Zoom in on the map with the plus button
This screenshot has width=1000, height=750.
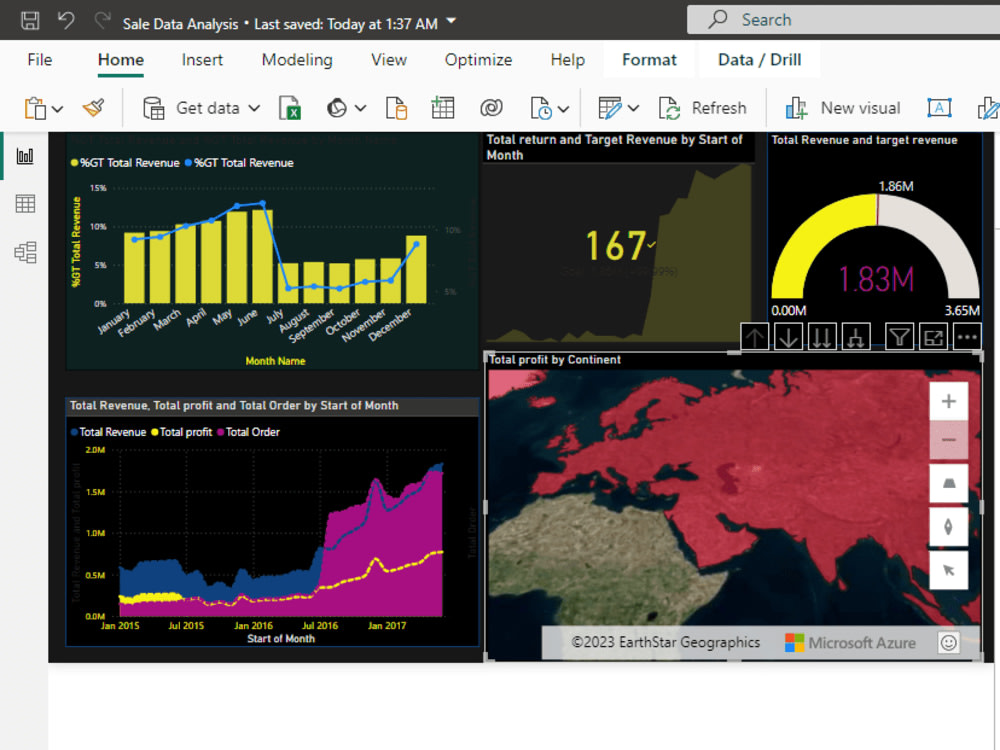[x=948, y=400]
